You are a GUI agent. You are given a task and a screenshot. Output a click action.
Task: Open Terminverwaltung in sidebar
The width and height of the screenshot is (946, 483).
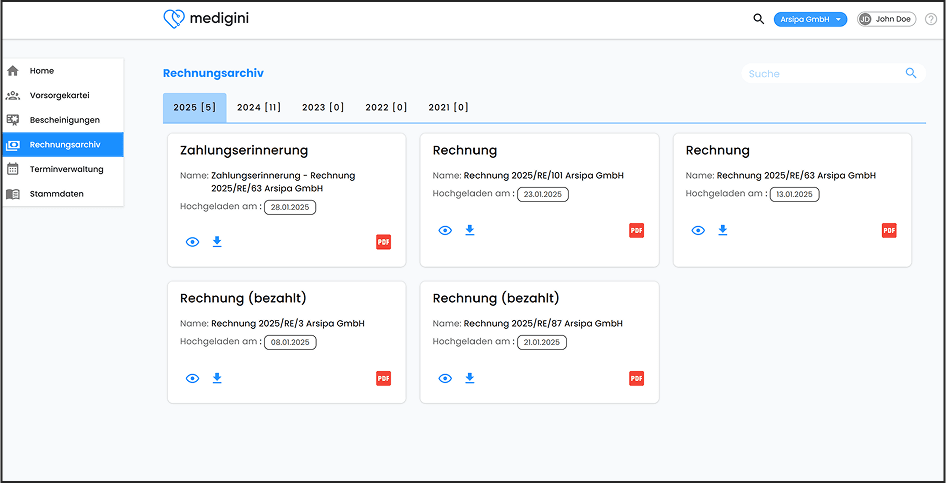coord(63,169)
